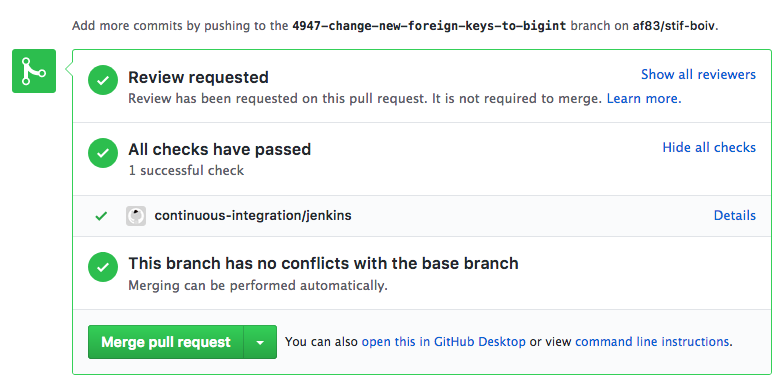View command line instructions
This screenshot has height=383, width=781.
tap(652, 342)
